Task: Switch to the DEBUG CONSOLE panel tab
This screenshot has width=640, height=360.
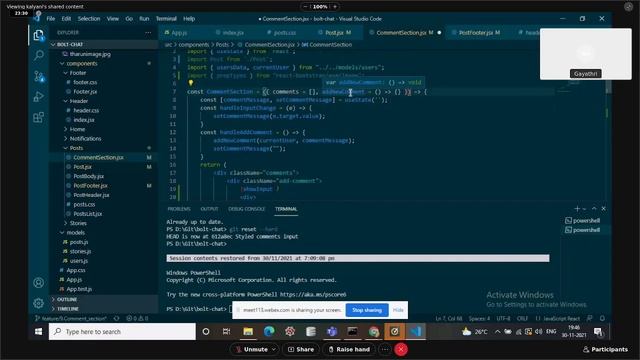Action: tap(247, 209)
